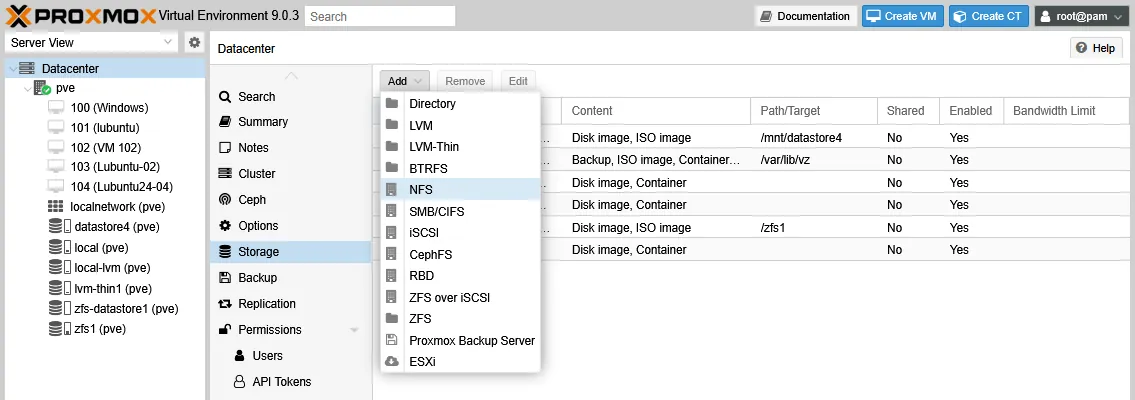The height and width of the screenshot is (400, 1135).
Task: Click storage icon of zfs1 (pve)
Action: click(59, 329)
